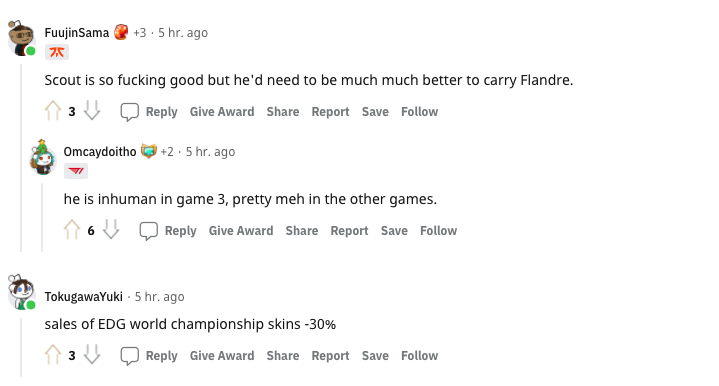This screenshot has width=719, height=386.
Task: Click Omcaydoitho's T1 flair badge
Action: [x=76, y=171]
